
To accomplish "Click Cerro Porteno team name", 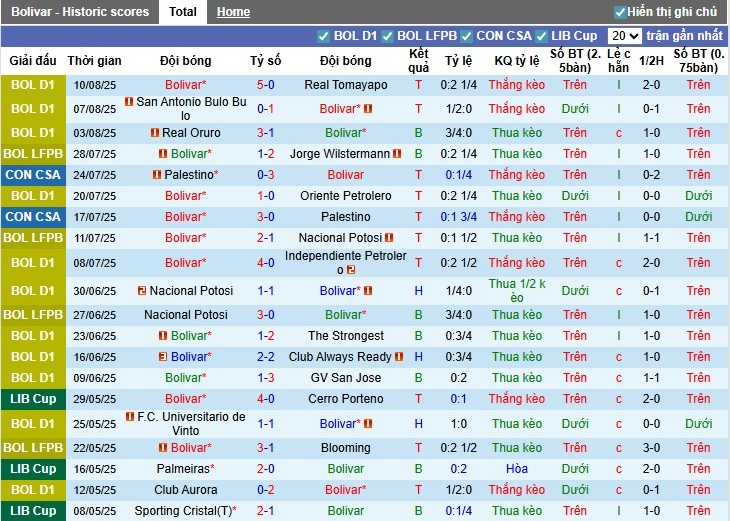I will pos(345,399).
